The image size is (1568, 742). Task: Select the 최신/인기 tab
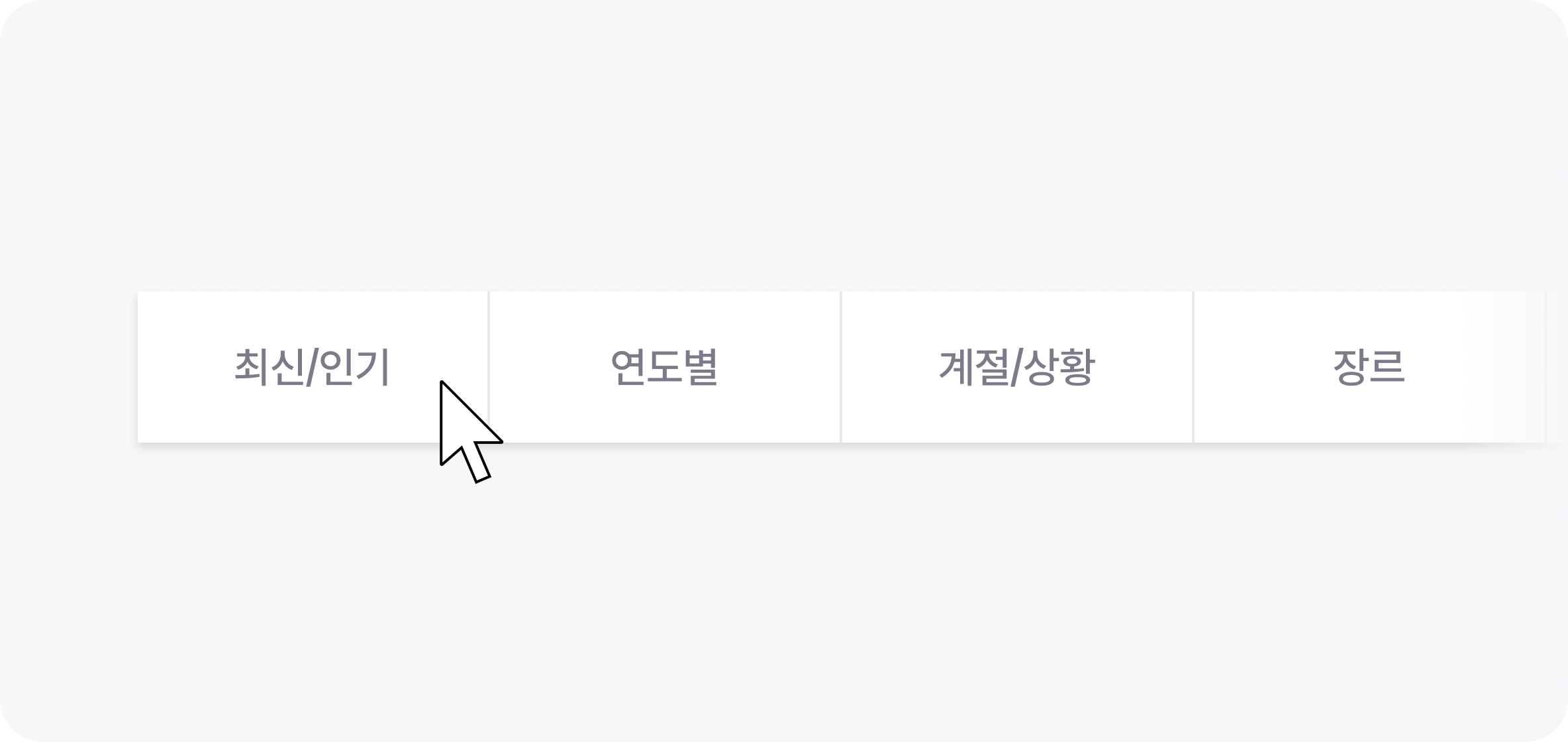pyautogui.click(x=312, y=367)
